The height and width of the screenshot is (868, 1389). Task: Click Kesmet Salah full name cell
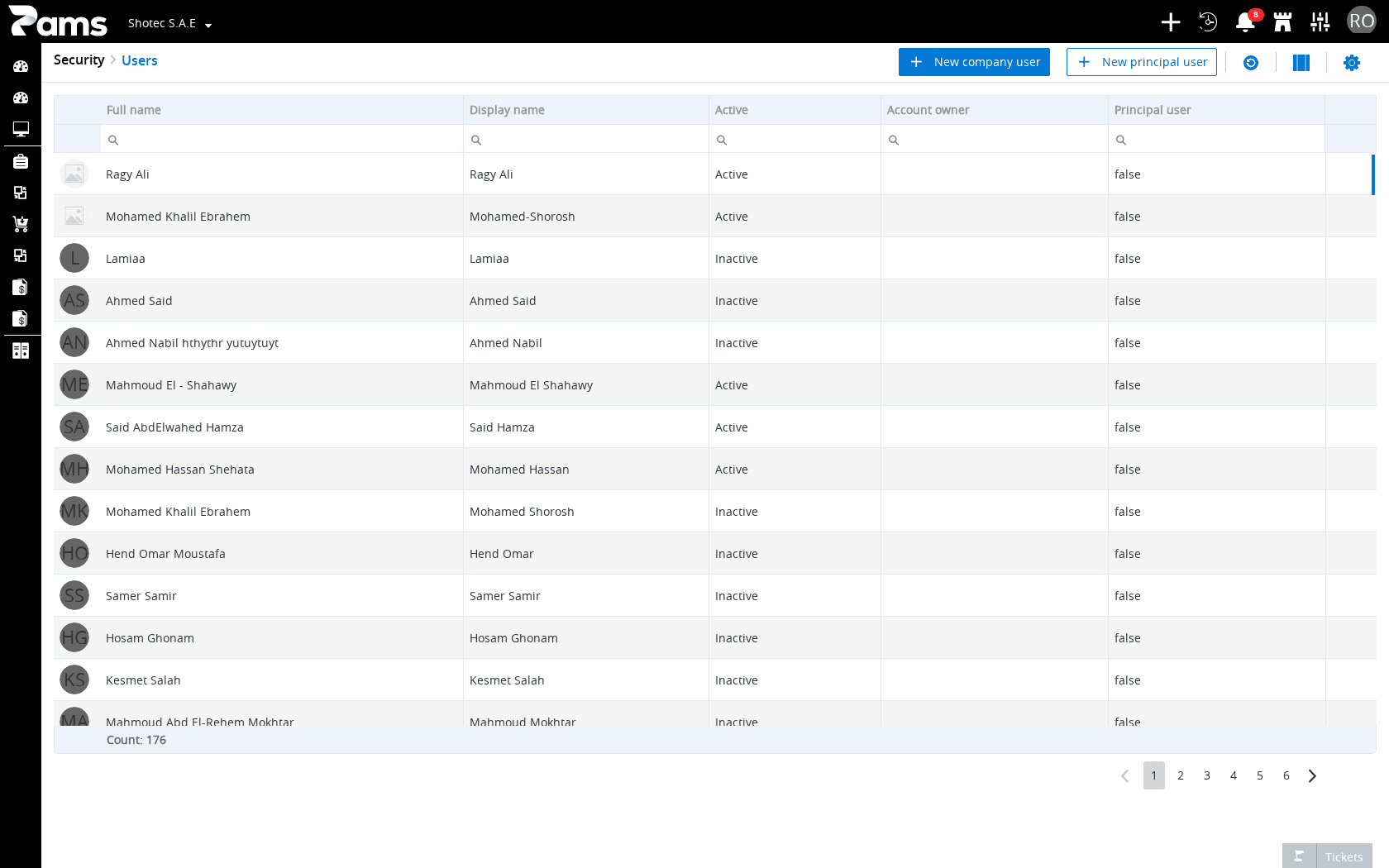tap(282, 680)
